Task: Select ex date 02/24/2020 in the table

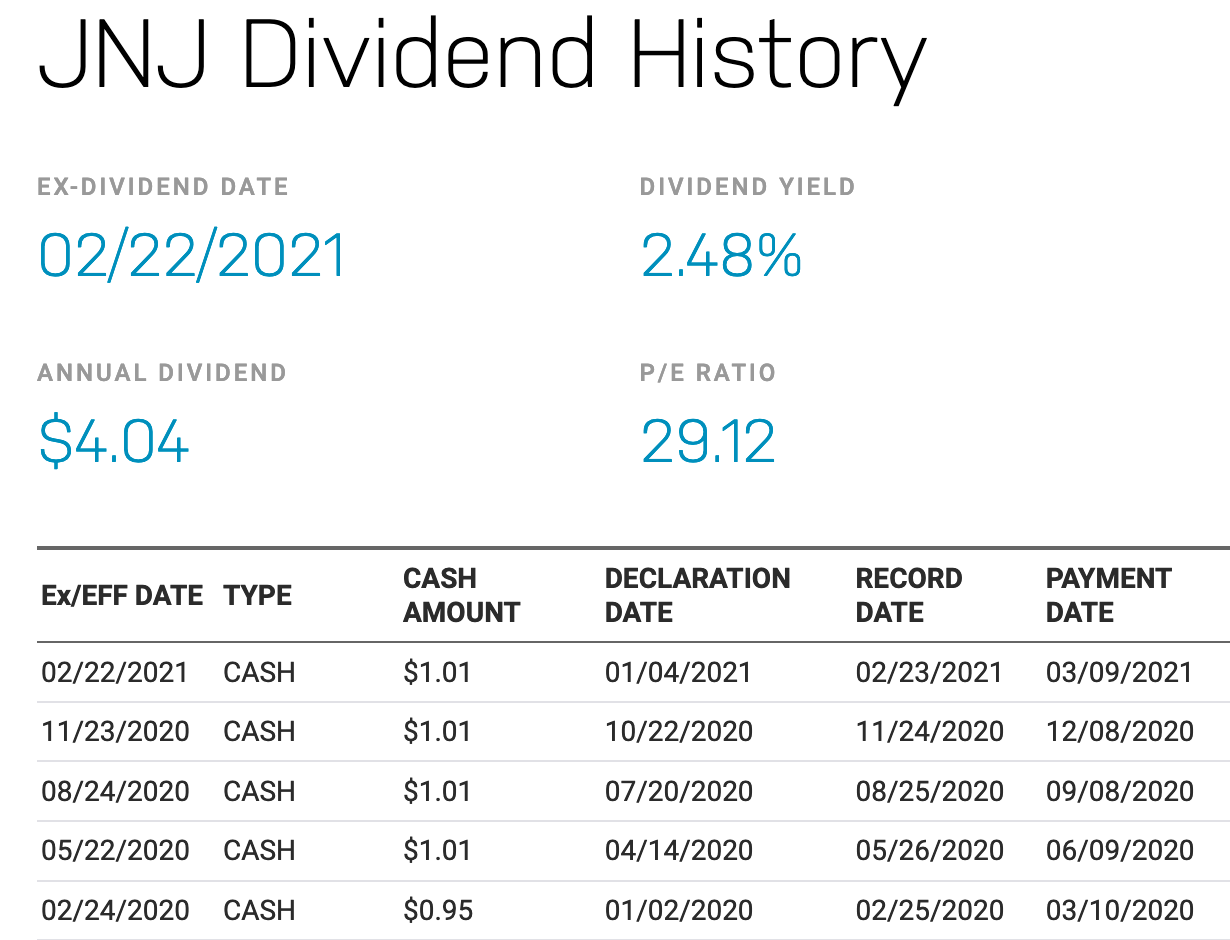Action: 115,911
